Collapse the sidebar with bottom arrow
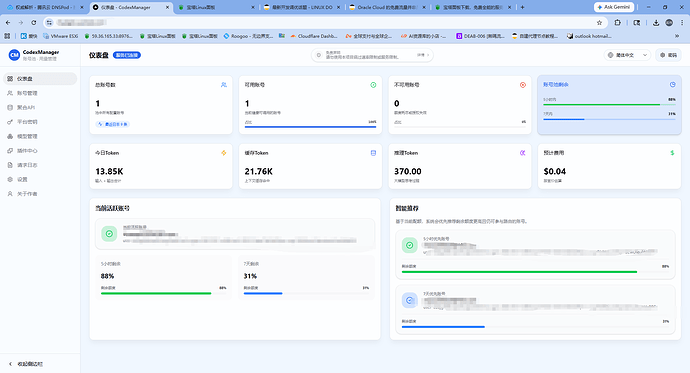This screenshot has height=373, width=690. coord(11,364)
